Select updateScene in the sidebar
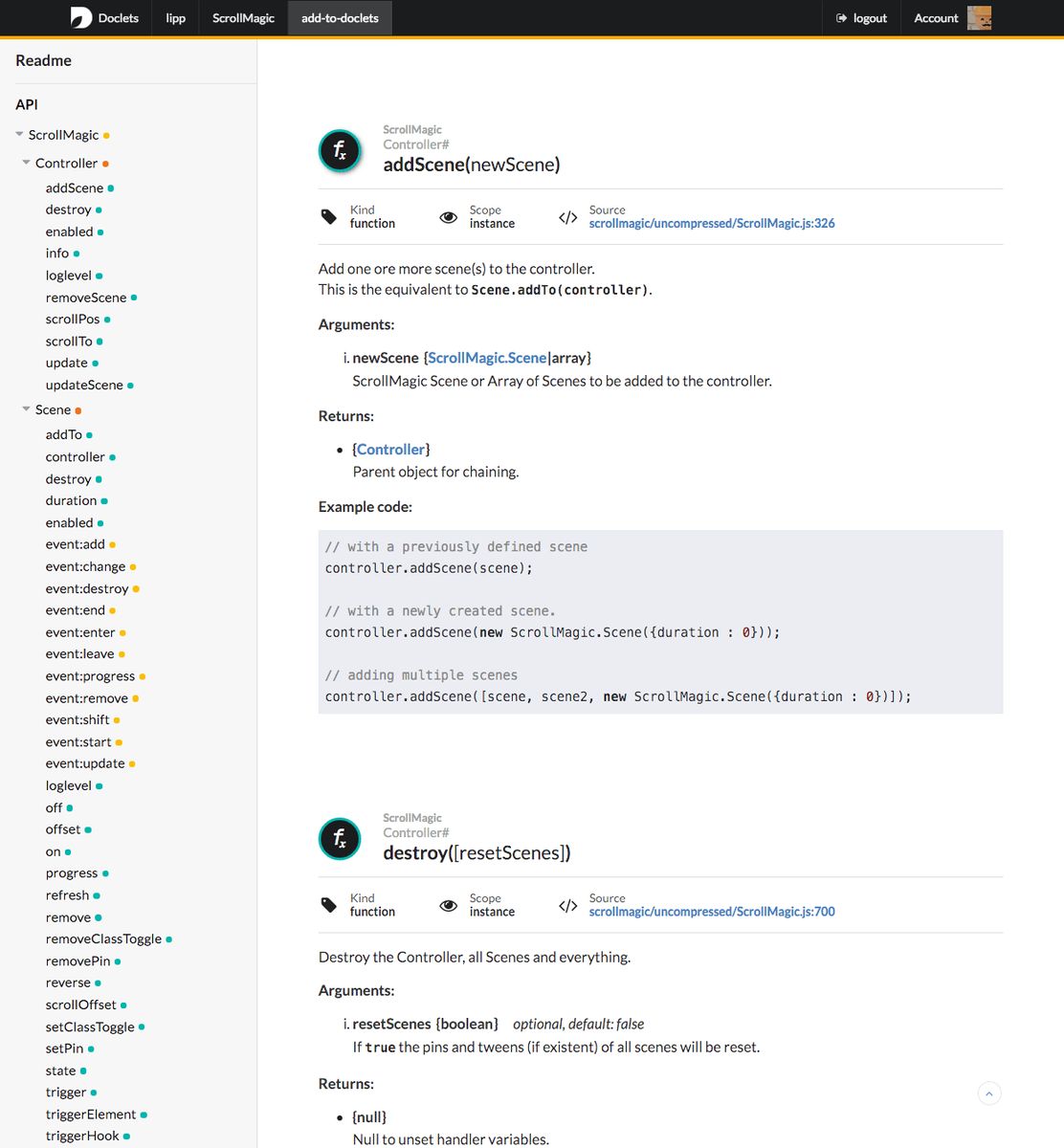 (83, 385)
